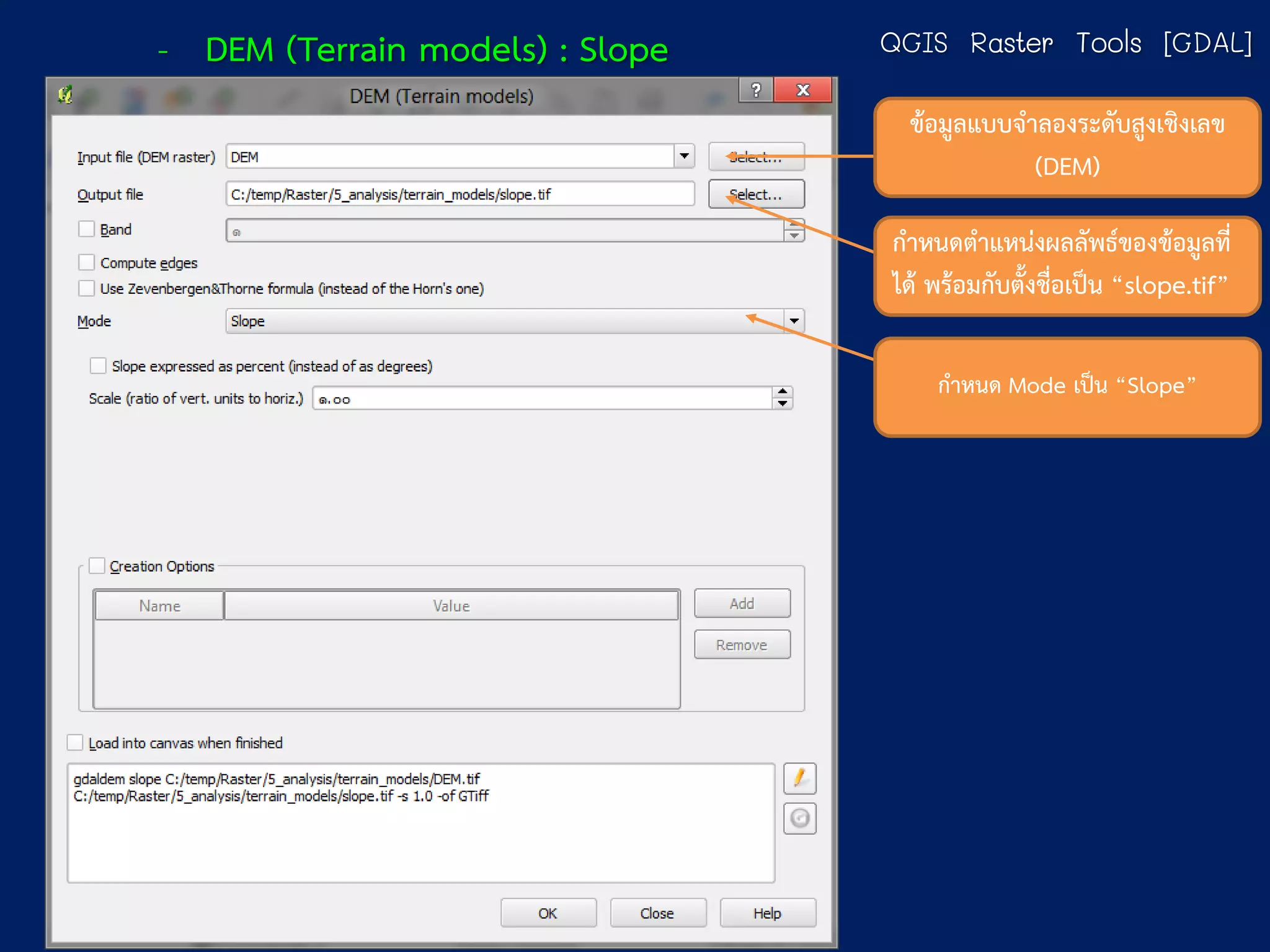Open the Input file DEM raster dropdown
Image resolution: width=1270 pixels, height=952 pixels.
(x=684, y=156)
